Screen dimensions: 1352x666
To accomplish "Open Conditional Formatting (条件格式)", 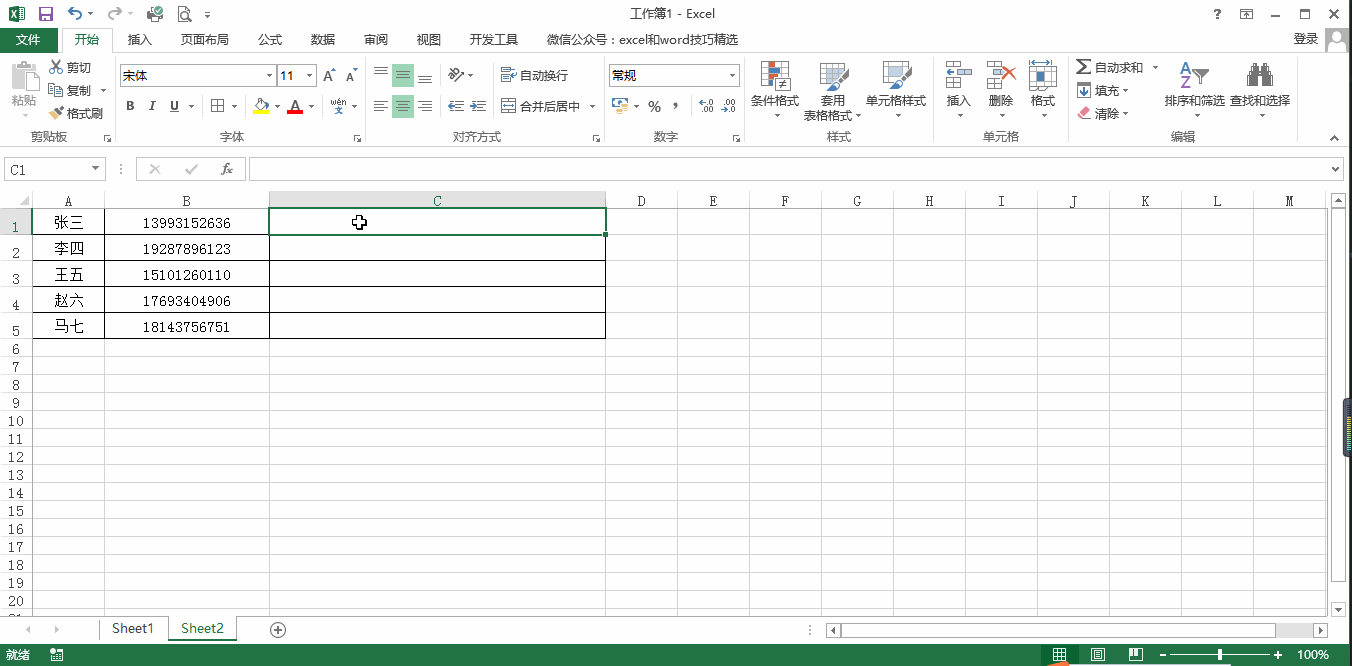I will click(x=775, y=90).
